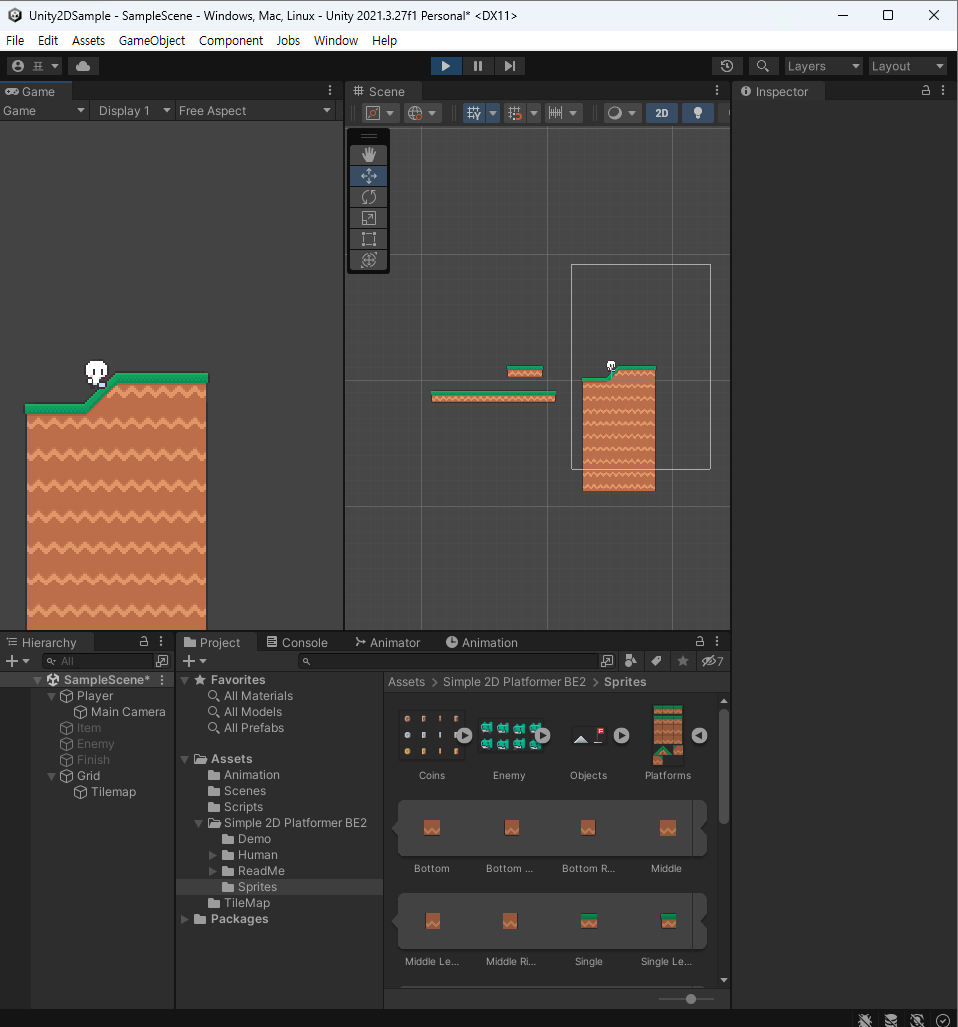Switch to the Animation tab
The image size is (958, 1027).
482,643
